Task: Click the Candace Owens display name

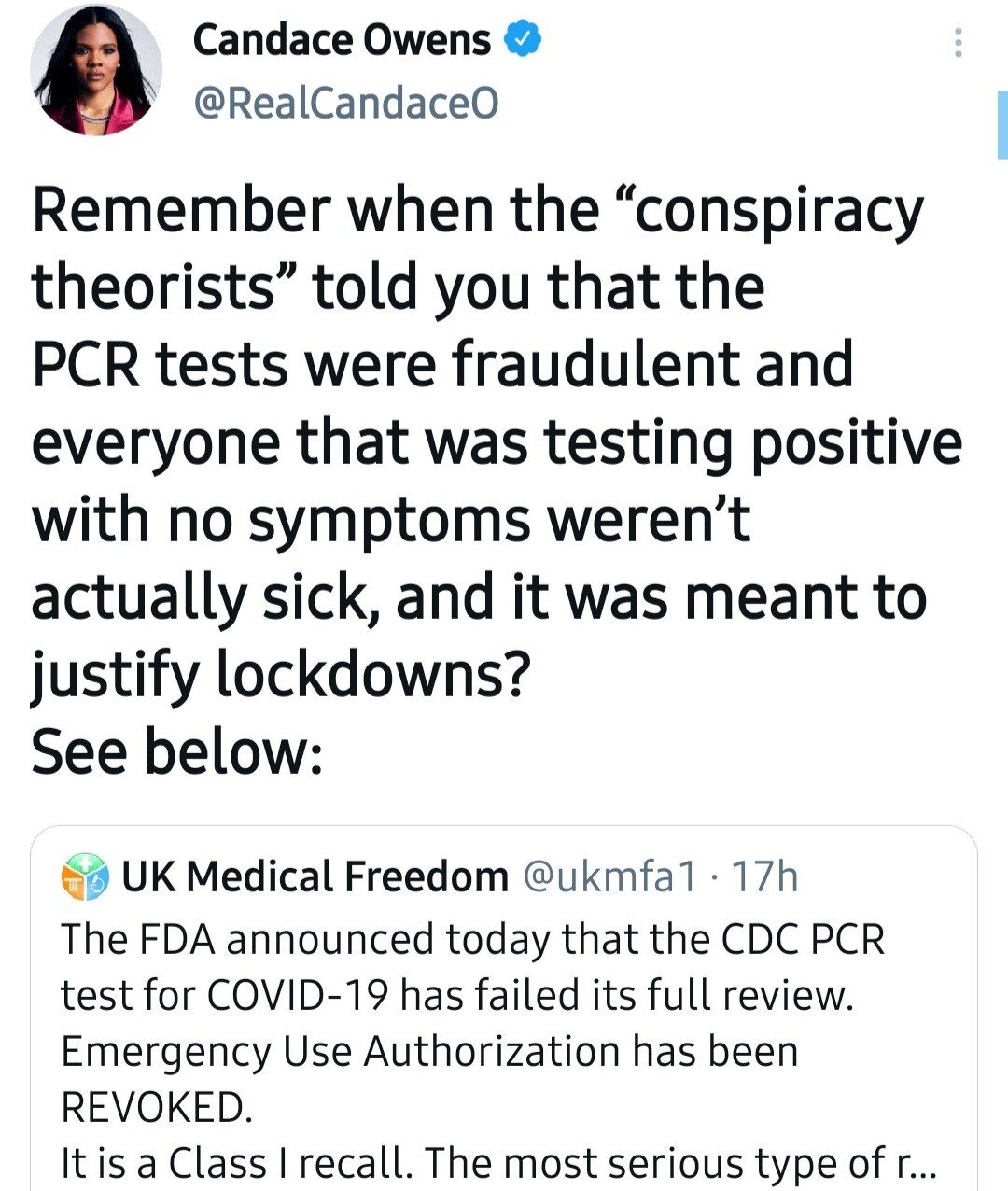Action: point(342,40)
